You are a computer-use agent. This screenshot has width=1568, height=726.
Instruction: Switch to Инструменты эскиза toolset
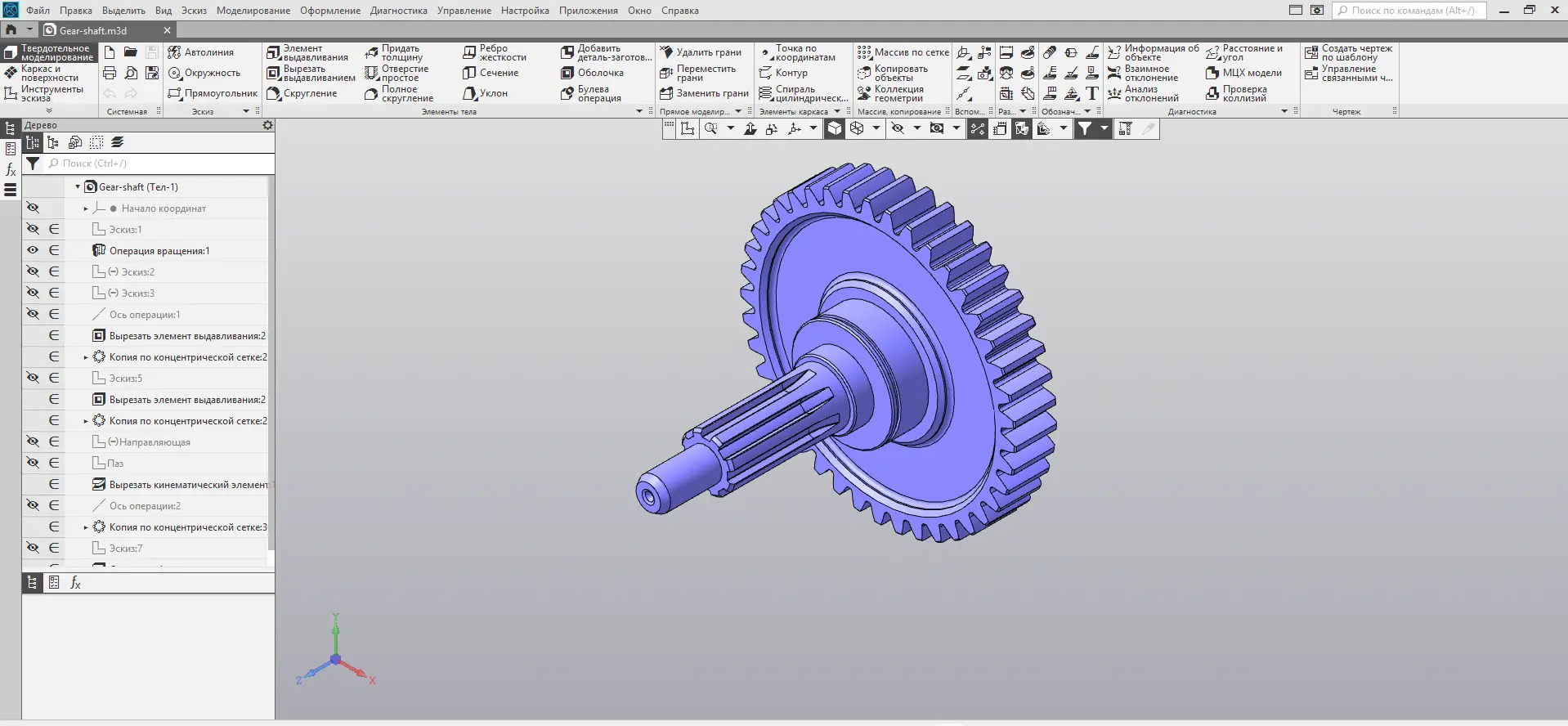[49, 93]
